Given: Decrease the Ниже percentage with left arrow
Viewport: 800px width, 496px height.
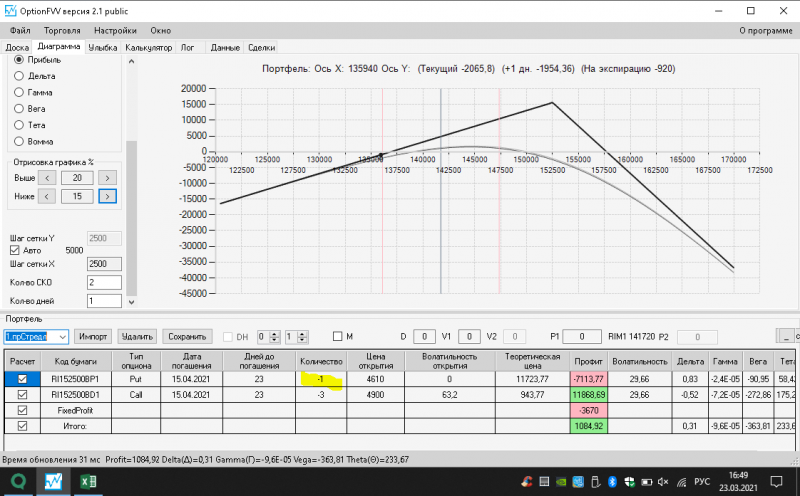Looking at the screenshot, I should [x=47, y=196].
